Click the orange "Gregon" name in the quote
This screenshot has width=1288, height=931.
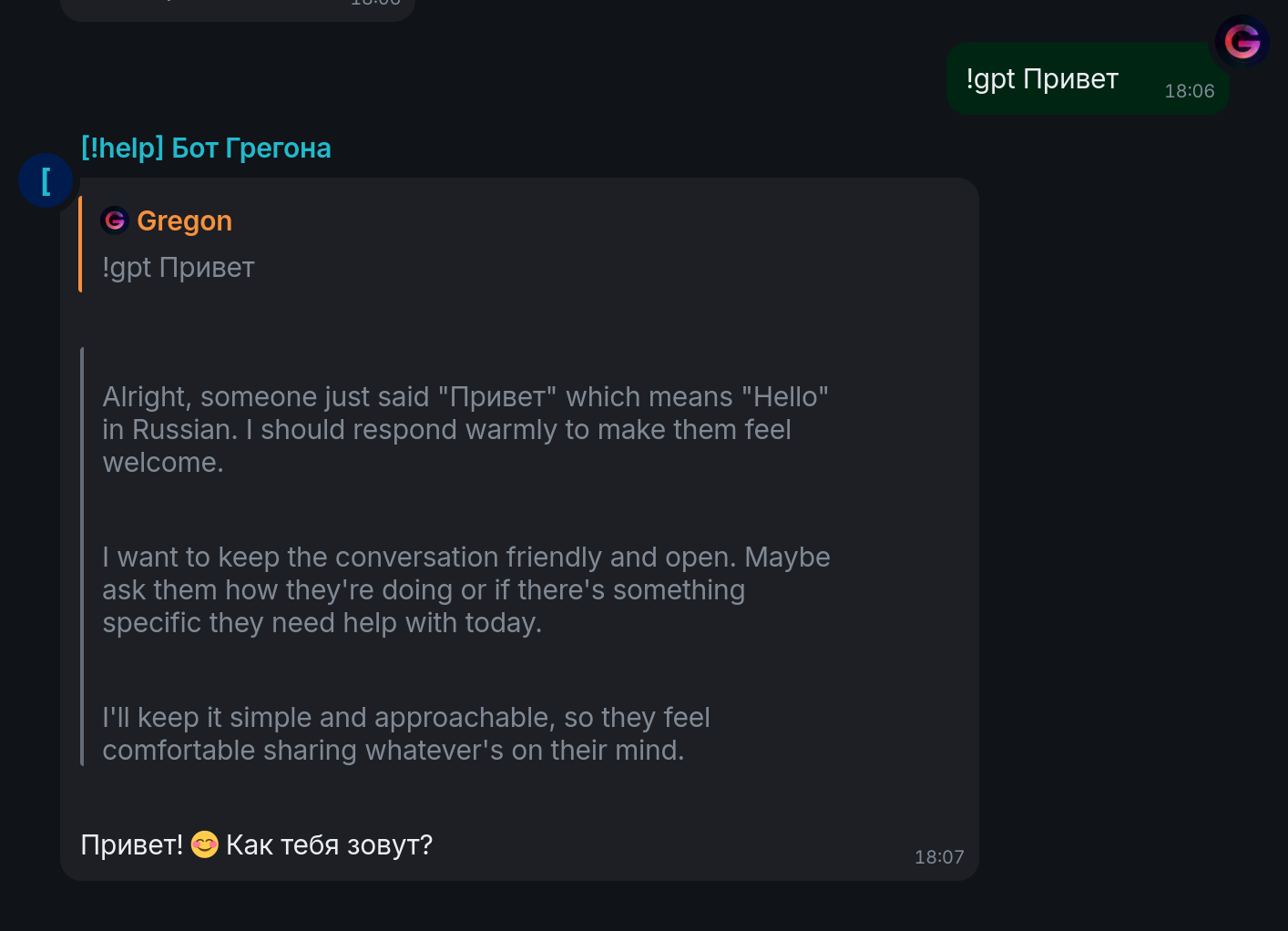[x=184, y=221]
